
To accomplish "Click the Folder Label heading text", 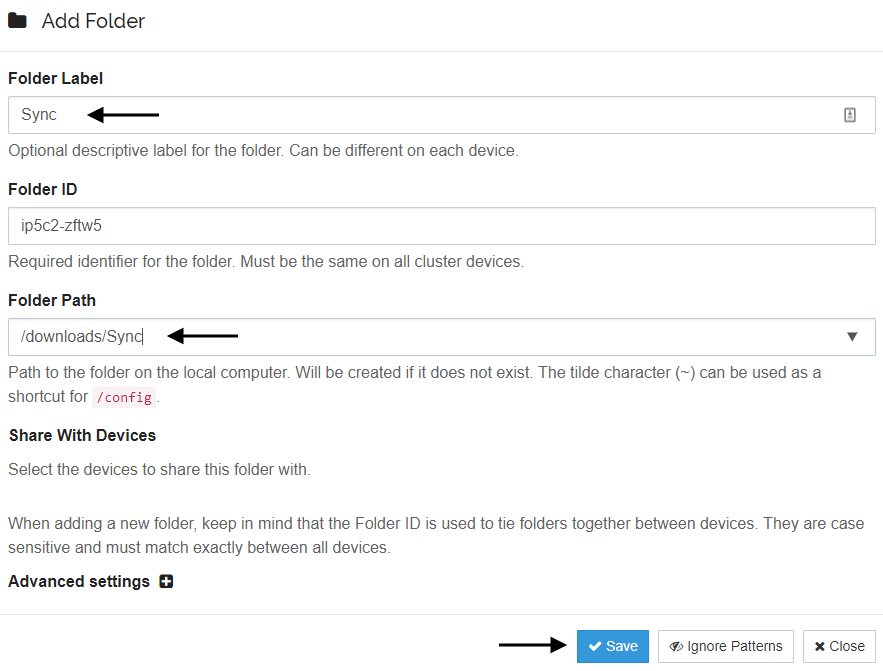I will point(56,78).
